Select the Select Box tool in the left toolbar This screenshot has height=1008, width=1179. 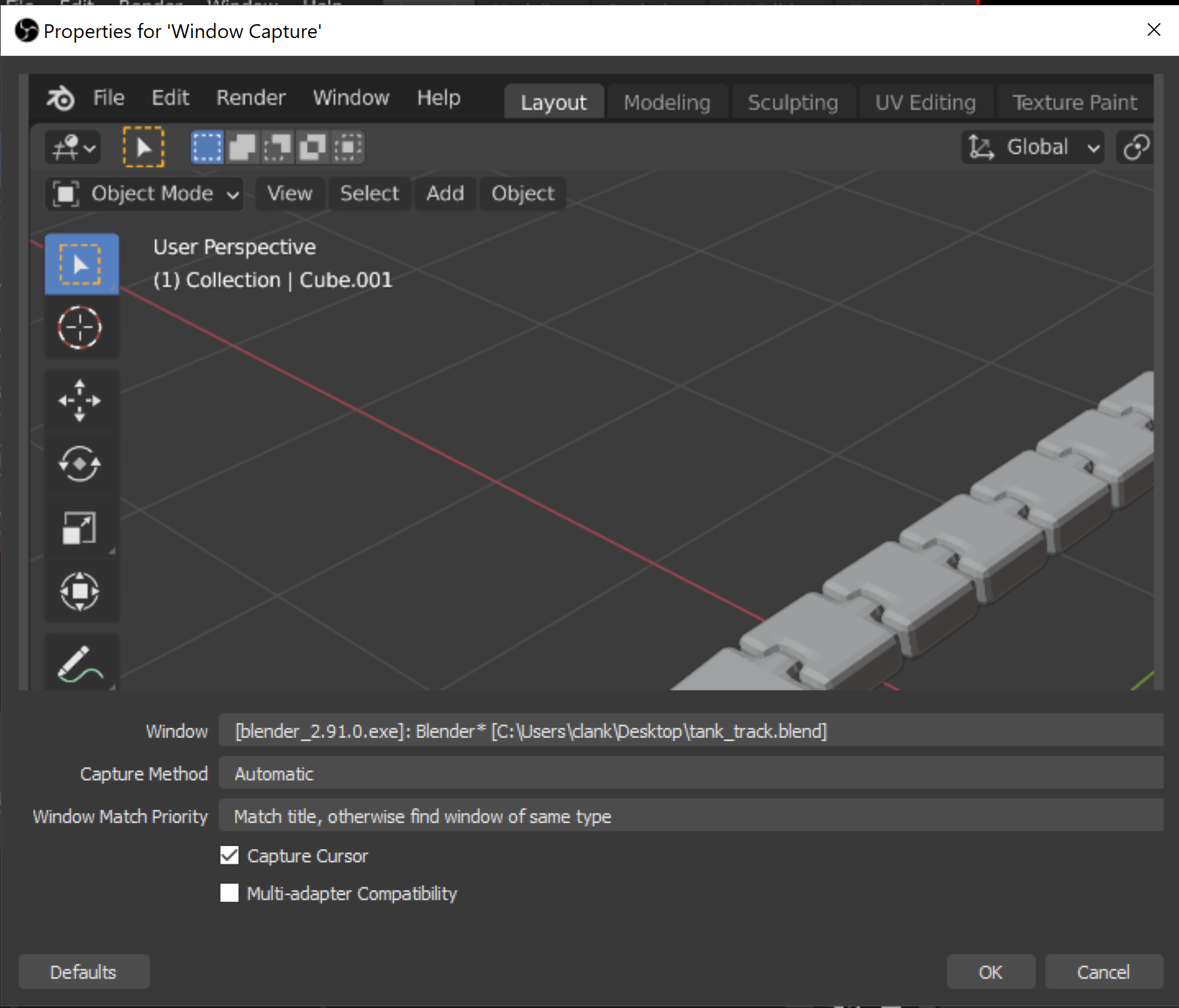(81, 264)
